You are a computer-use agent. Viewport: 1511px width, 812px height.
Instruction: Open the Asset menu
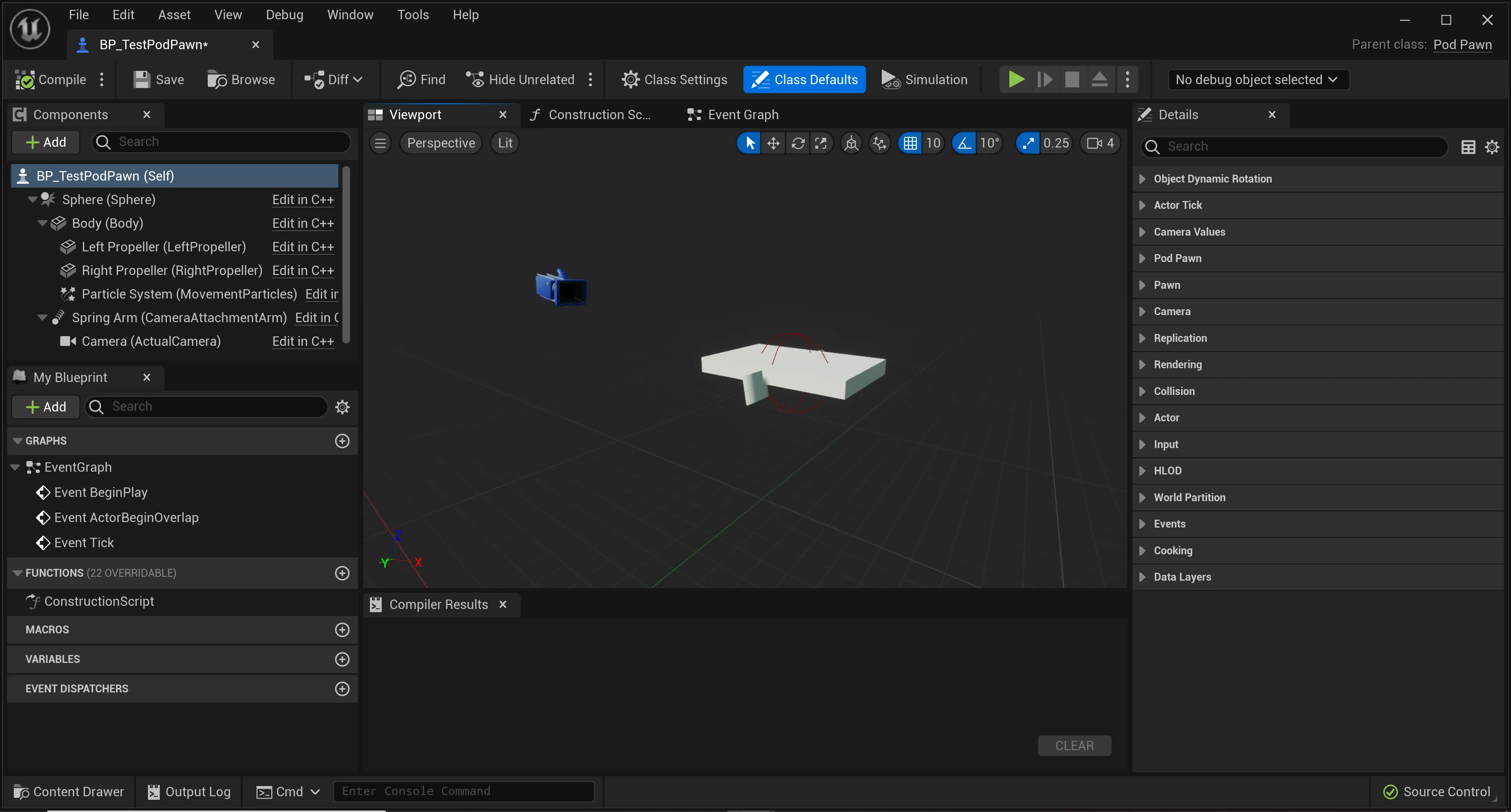click(x=174, y=15)
